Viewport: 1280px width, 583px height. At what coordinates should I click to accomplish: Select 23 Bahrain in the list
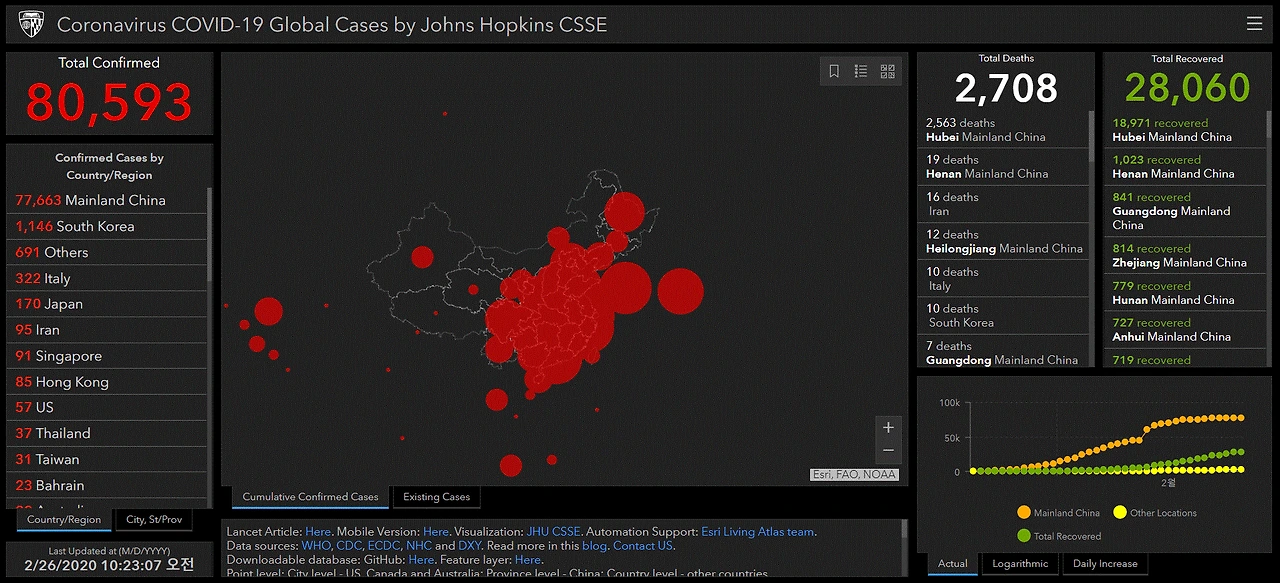[107, 485]
